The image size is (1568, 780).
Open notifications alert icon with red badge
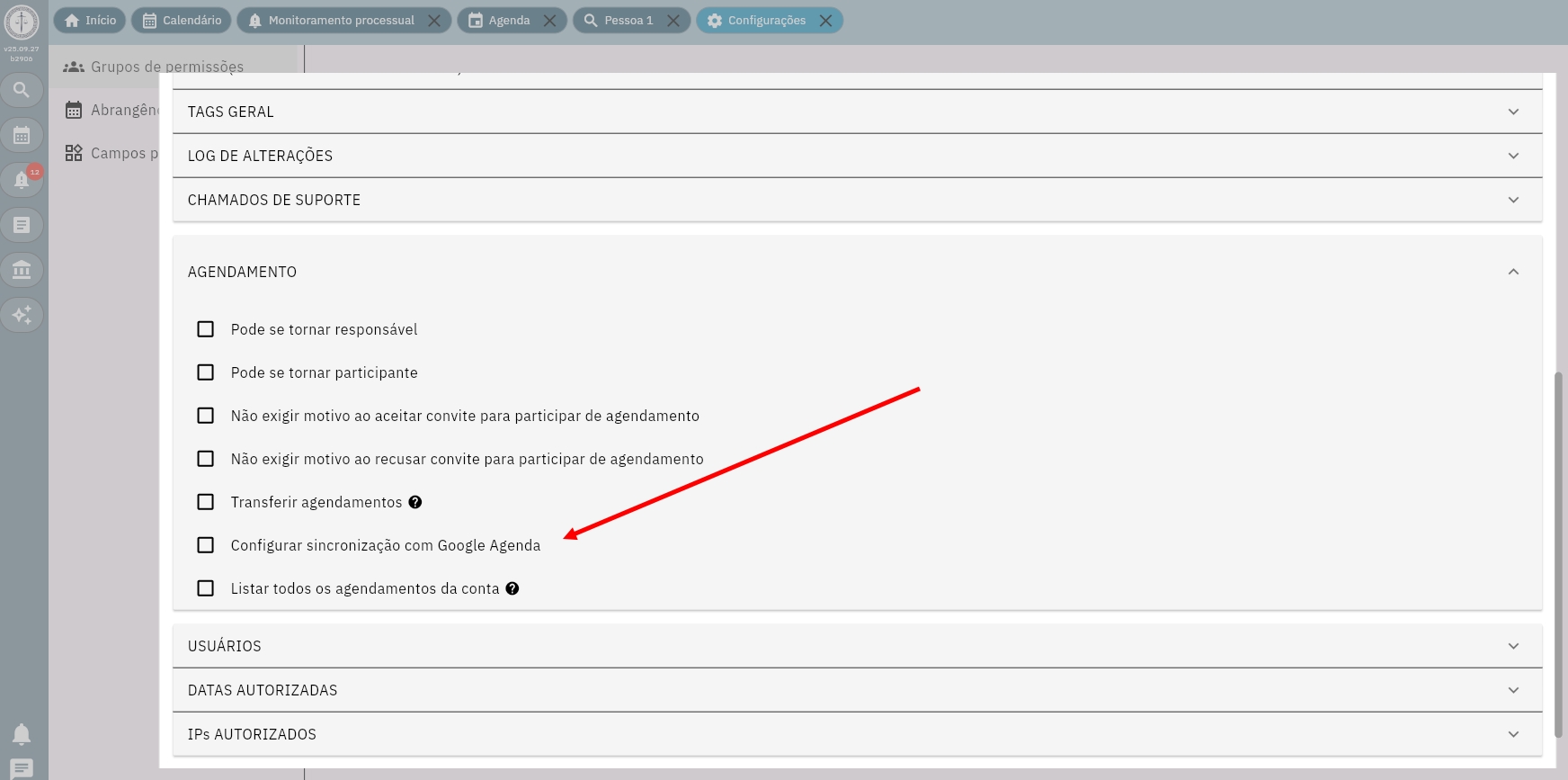pos(22,180)
